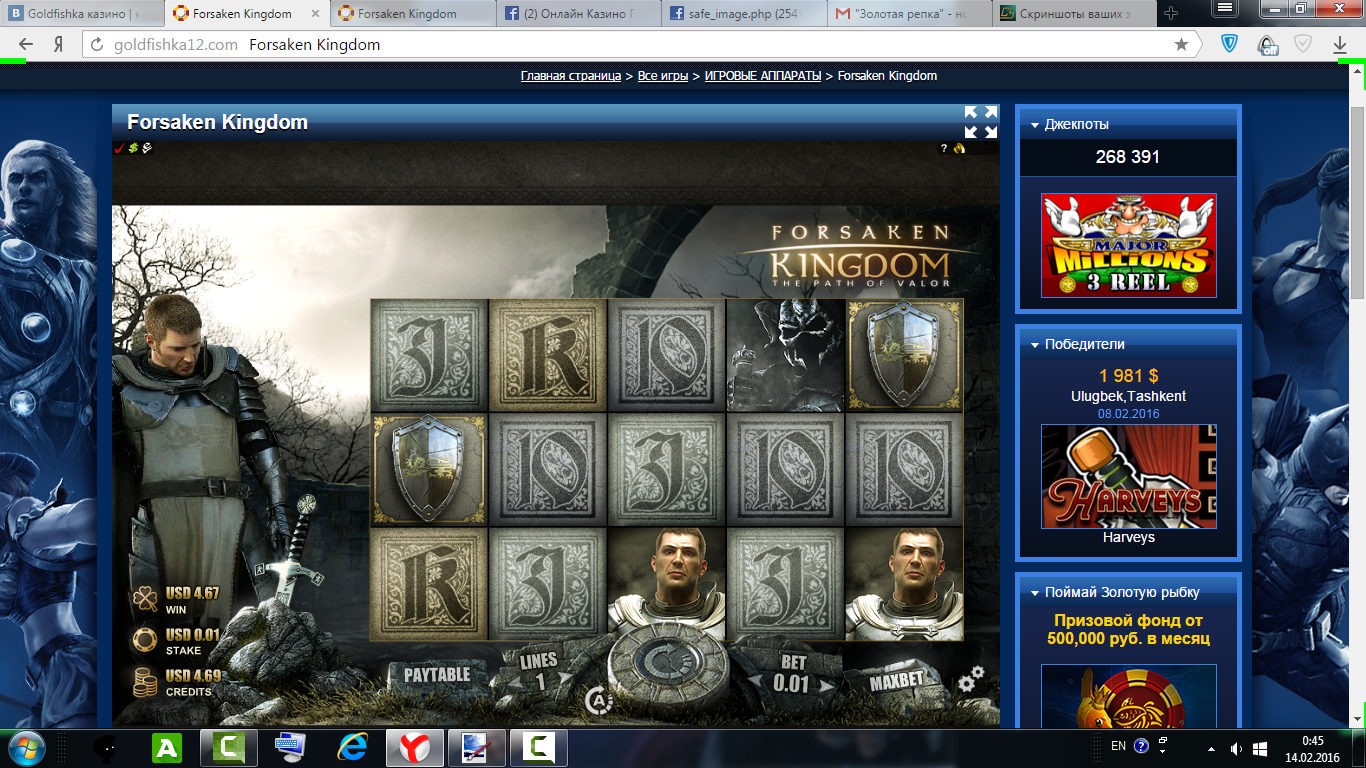Screen dimensions: 1366x768
Task: Click the EN language indicator in the taskbar
Action: pos(1118,746)
